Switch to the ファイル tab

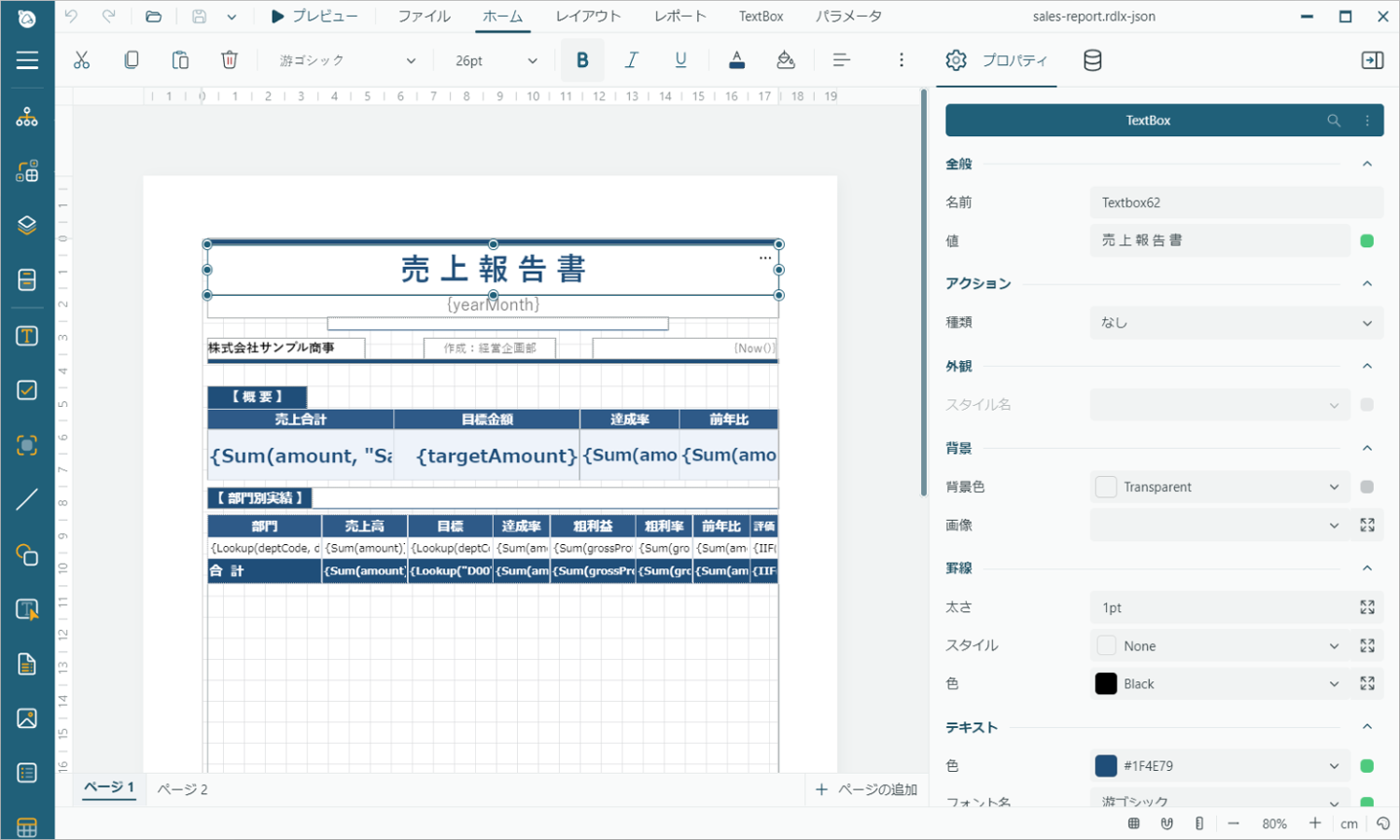pyautogui.click(x=424, y=17)
